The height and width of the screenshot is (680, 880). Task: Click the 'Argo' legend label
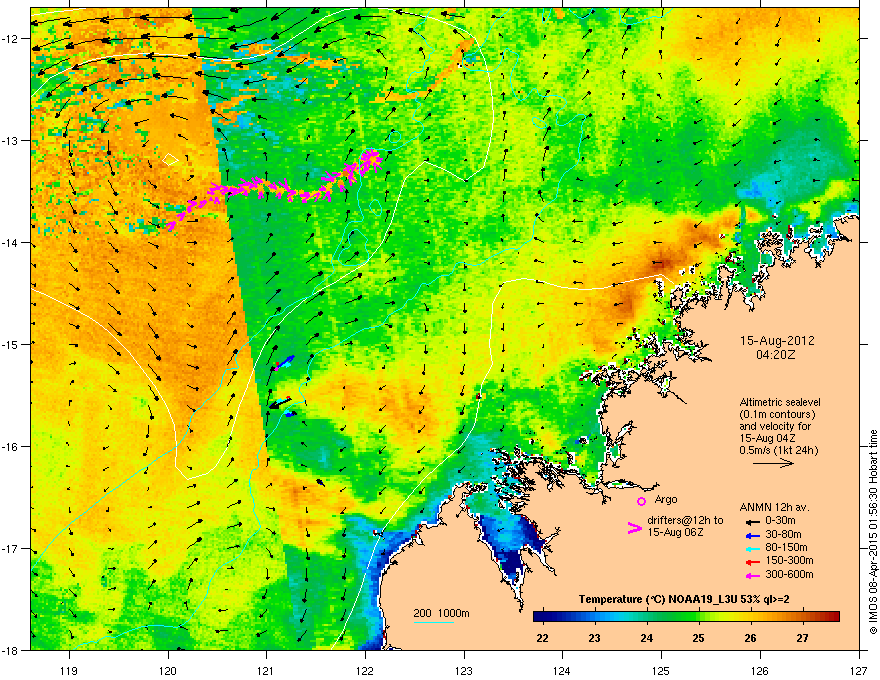click(x=666, y=499)
